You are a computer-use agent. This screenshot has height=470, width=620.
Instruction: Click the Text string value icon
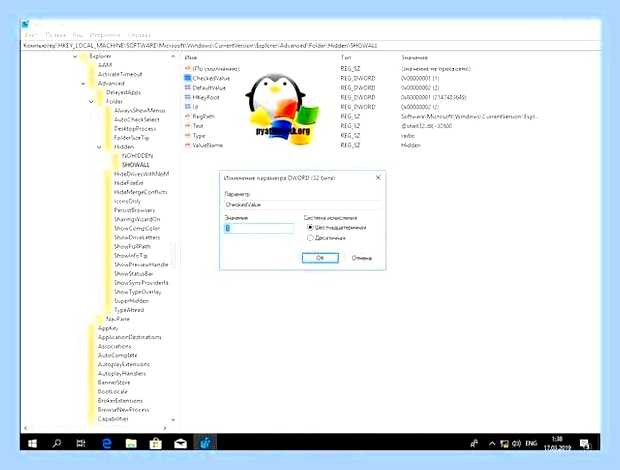coord(188,126)
